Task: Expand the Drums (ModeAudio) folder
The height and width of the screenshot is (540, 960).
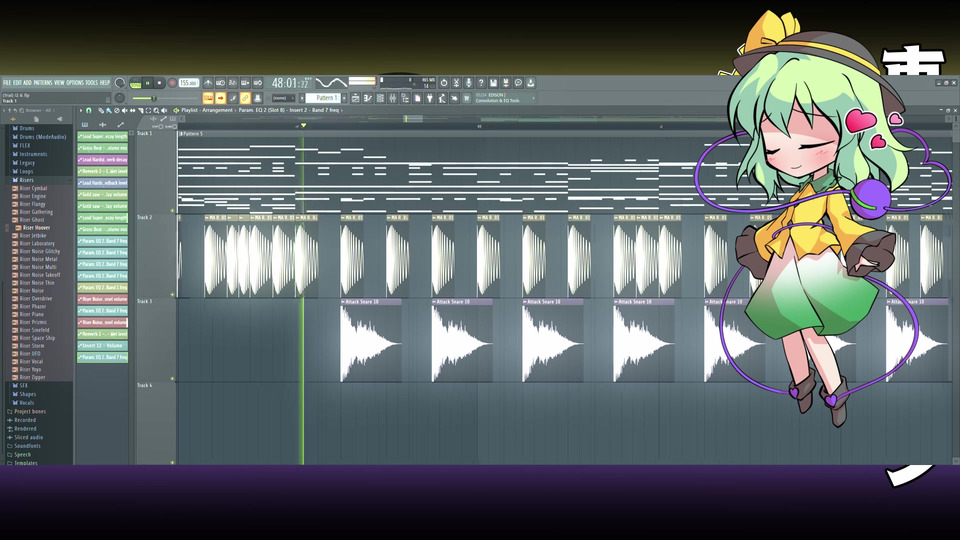Action: 42,137
